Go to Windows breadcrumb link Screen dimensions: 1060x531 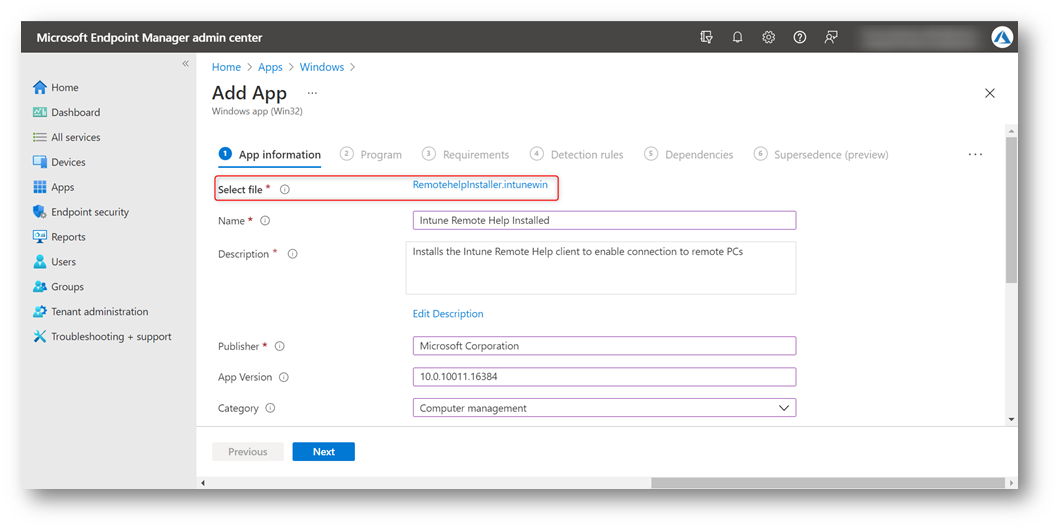[x=322, y=67]
